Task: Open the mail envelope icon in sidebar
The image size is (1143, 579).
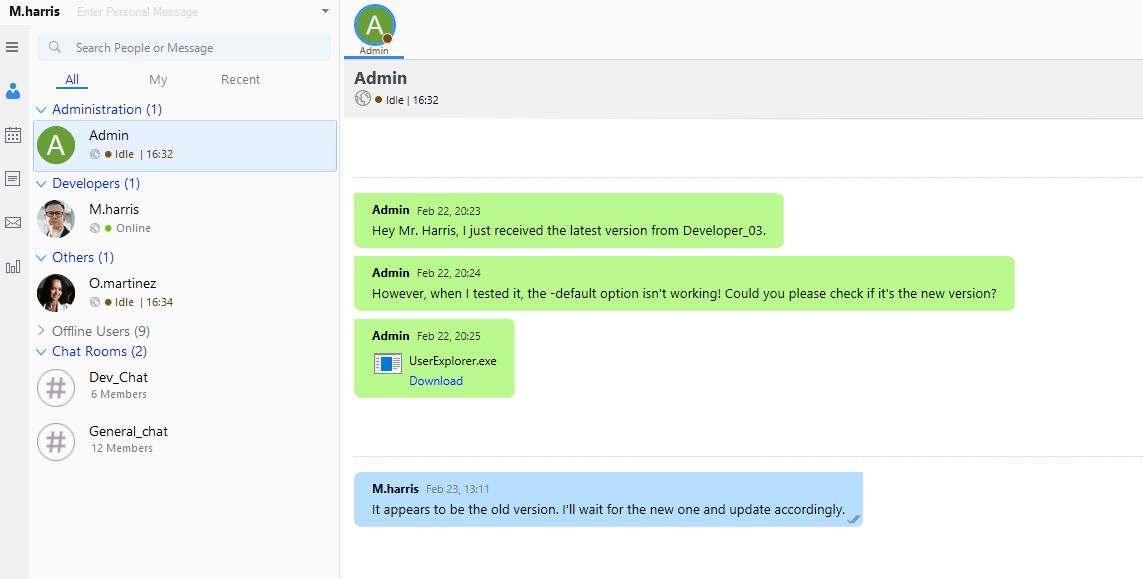Action: pyautogui.click(x=12, y=222)
